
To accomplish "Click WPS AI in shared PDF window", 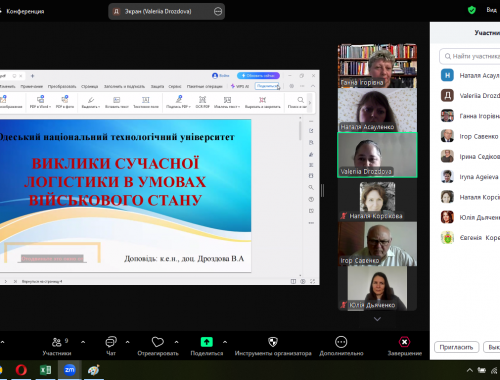I will click(x=240, y=86).
